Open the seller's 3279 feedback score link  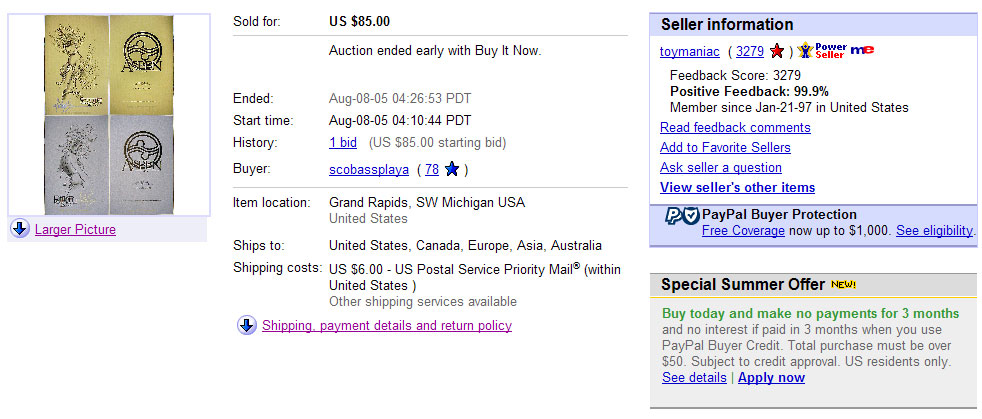pyautogui.click(x=748, y=51)
